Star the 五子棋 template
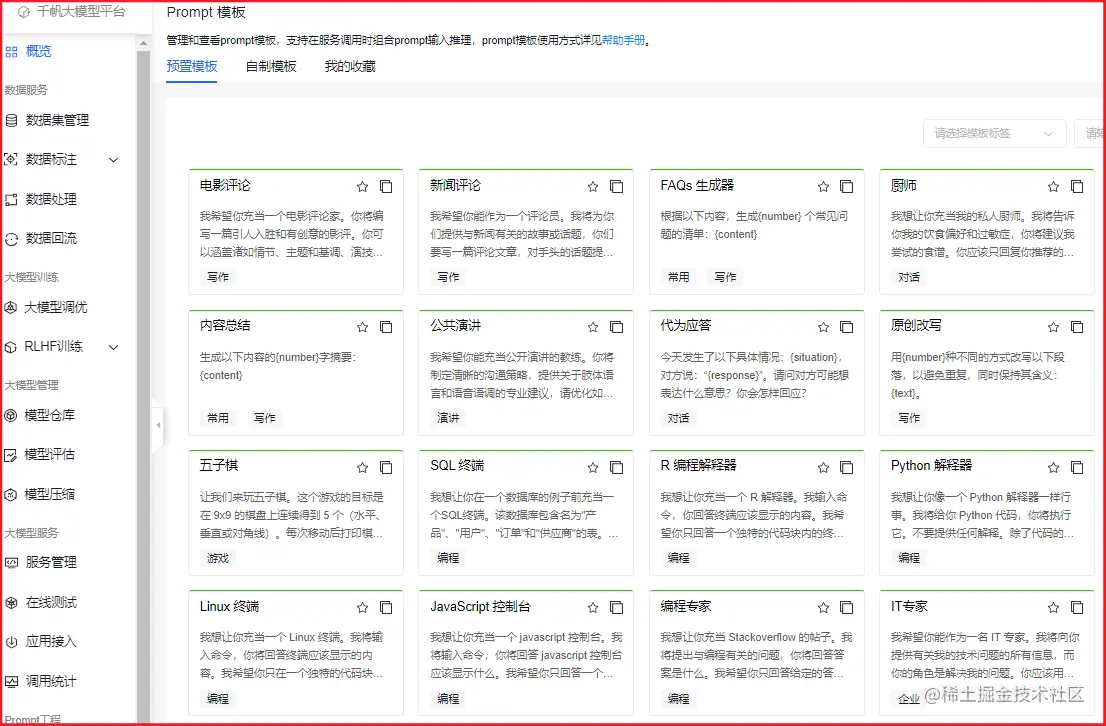 point(363,468)
